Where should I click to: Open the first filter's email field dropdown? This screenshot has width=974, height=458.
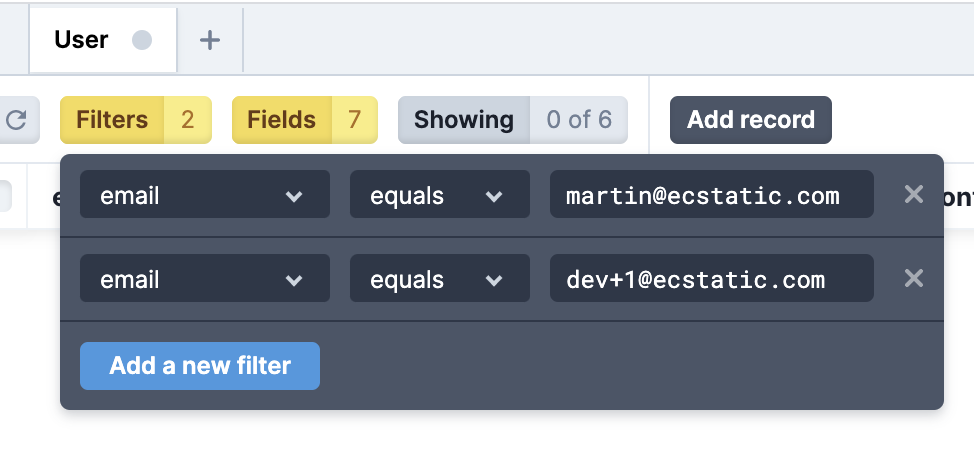coord(205,194)
